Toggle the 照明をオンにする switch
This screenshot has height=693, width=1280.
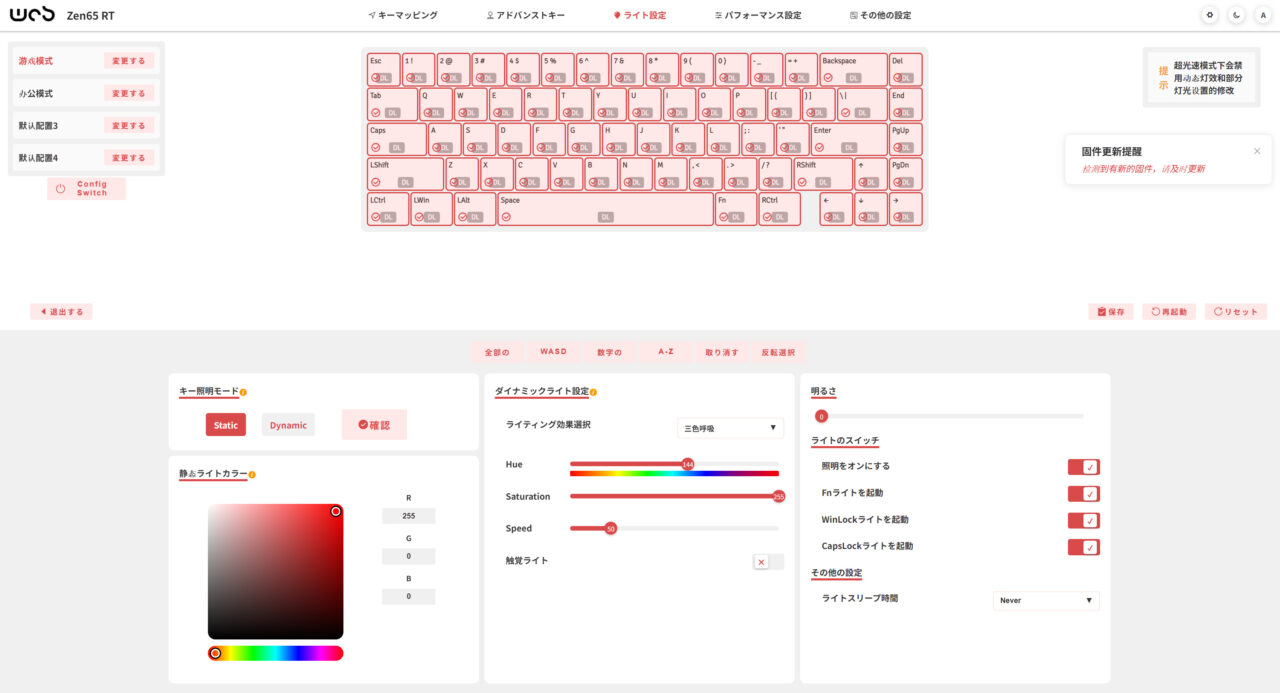coord(1083,467)
